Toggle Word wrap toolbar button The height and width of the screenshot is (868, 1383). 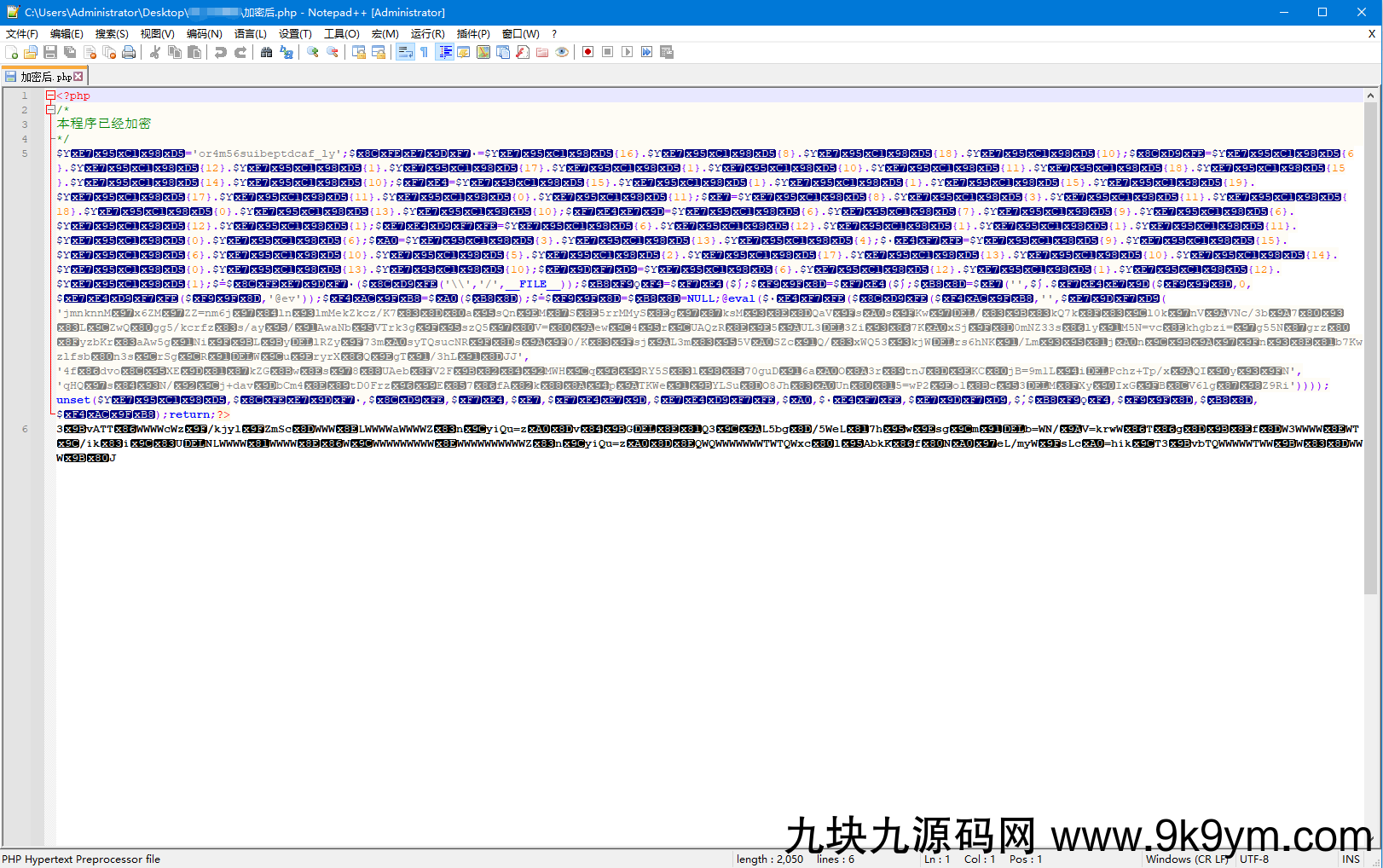405,53
